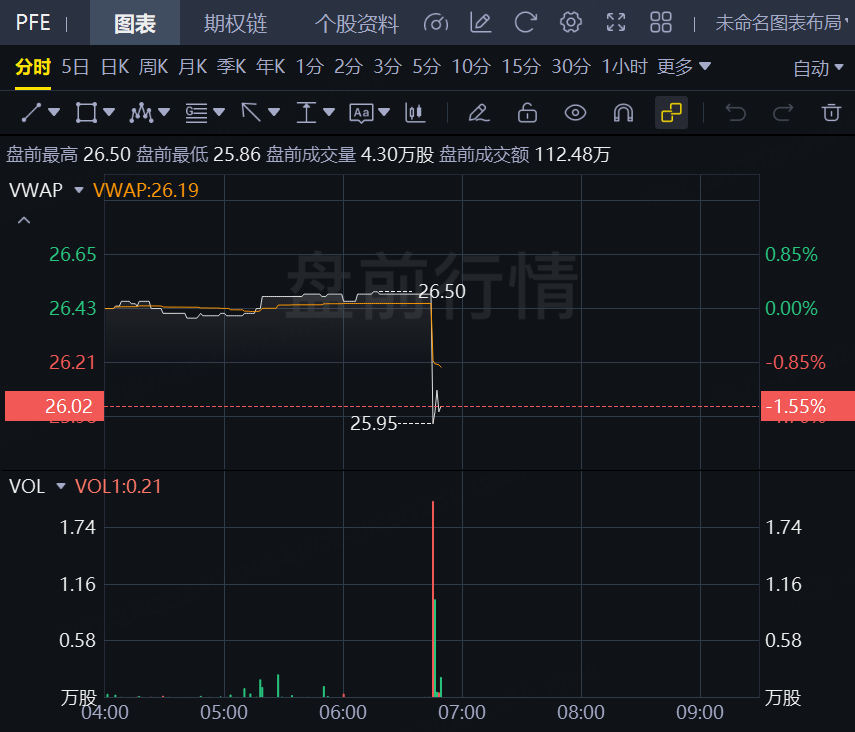Toggle drawing visibility with the eye icon
The height and width of the screenshot is (732, 855).
[x=575, y=112]
